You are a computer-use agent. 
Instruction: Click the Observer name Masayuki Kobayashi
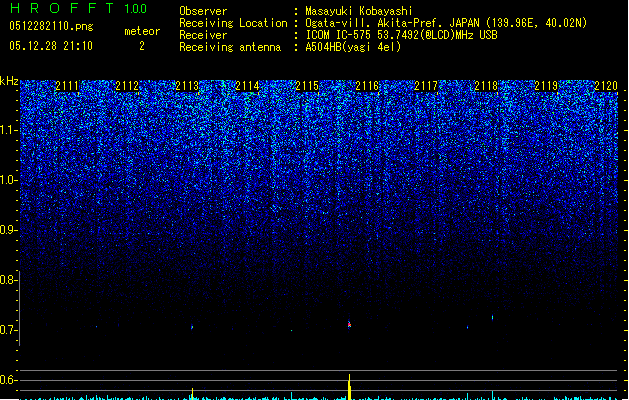pos(359,11)
